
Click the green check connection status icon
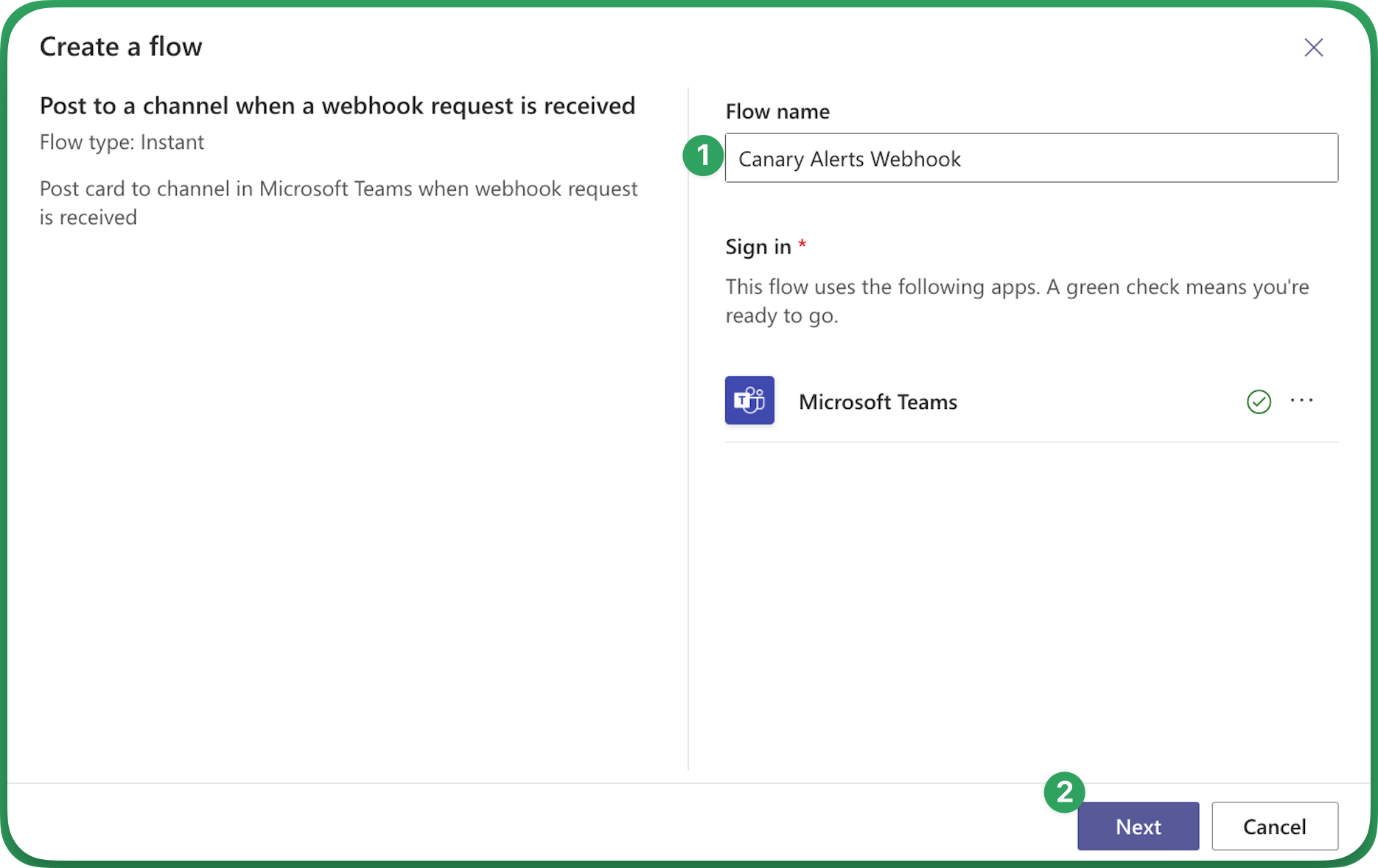[1259, 402]
